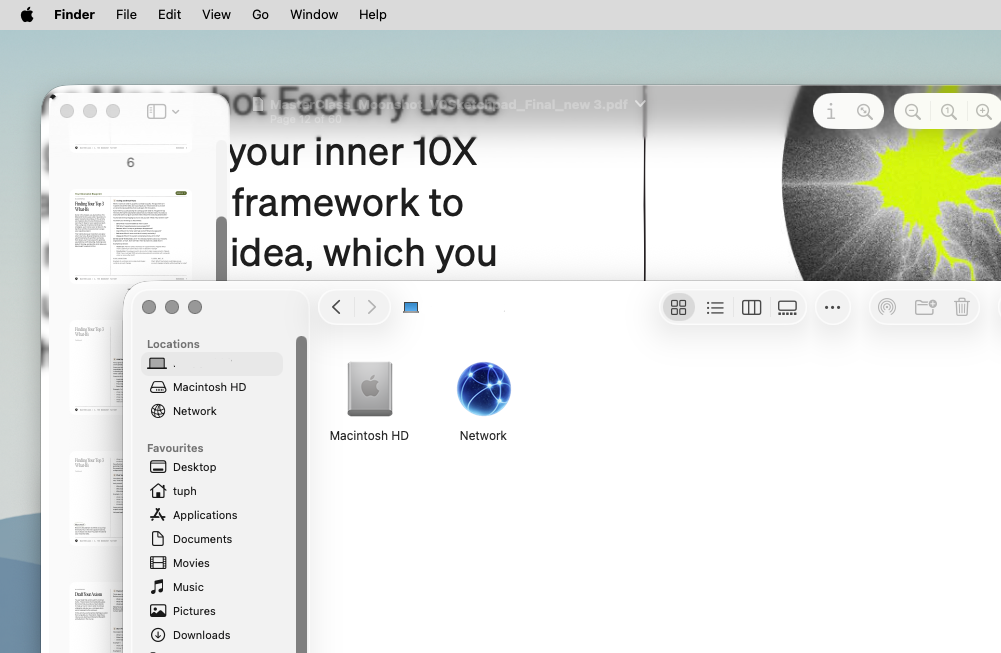
Task: Click the computer icon in Finder title
Action: [411, 308]
